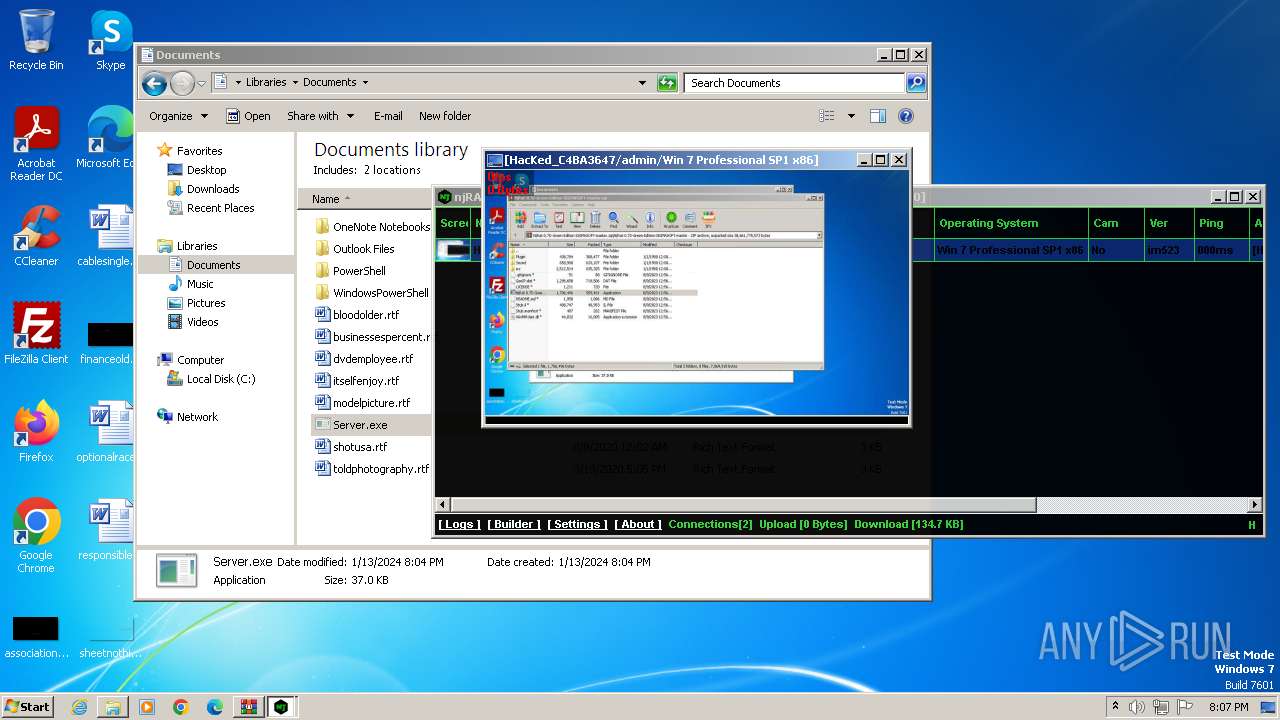Click the WinRAR taskbar button
The height and width of the screenshot is (720, 1280).
point(248,707)
